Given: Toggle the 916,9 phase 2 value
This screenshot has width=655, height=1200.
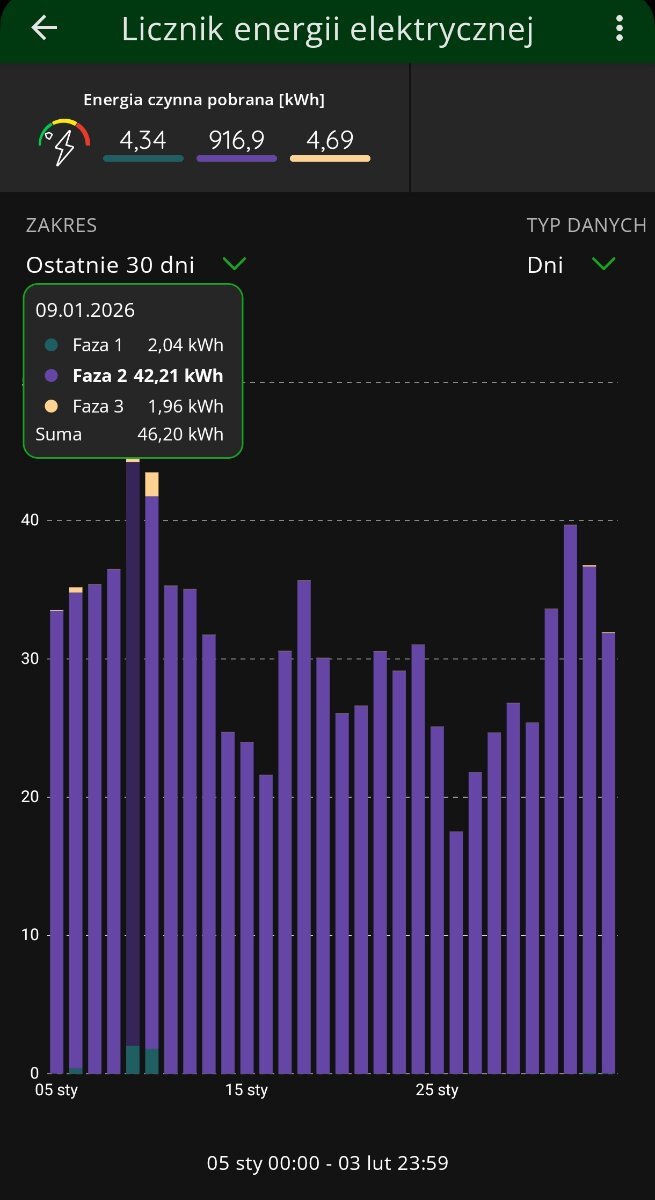Looking at the screenshot, I should (237, 141).
